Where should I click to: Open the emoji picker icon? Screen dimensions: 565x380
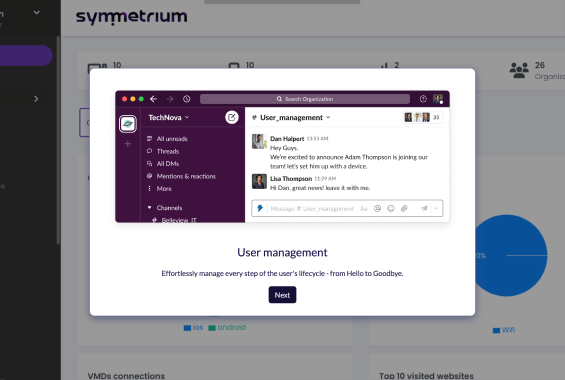[391, 209]
